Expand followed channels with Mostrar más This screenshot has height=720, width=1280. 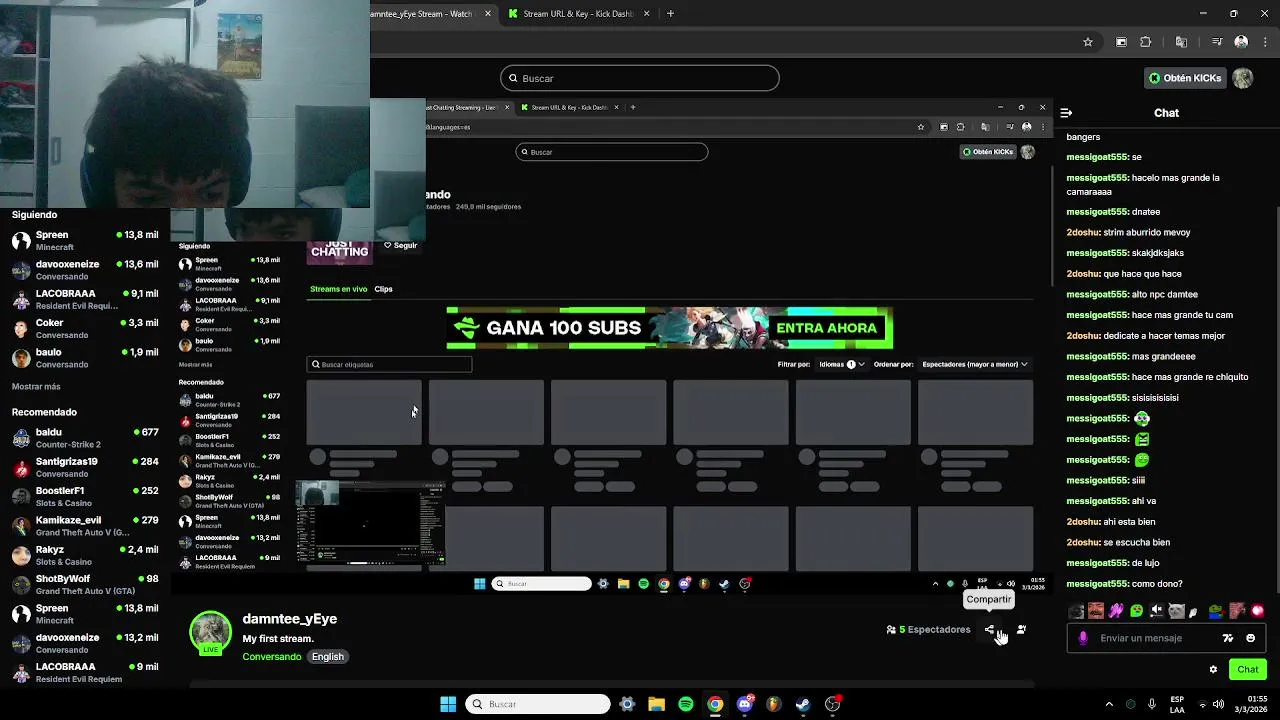(36, 386)
